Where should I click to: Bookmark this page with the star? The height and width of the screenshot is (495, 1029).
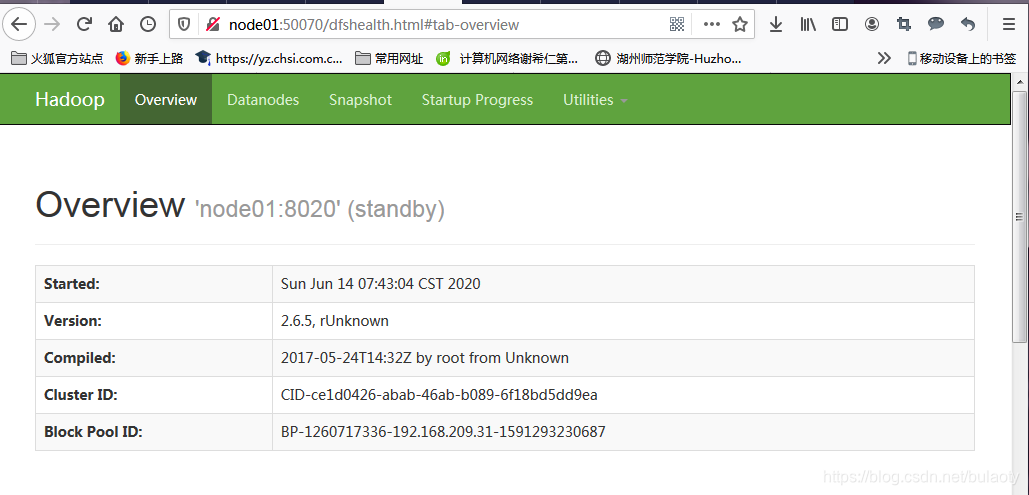pyautogui.click(x=740, y=25)
